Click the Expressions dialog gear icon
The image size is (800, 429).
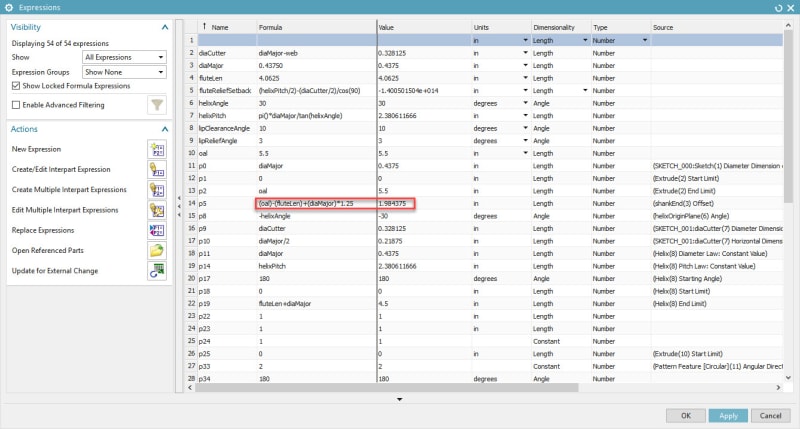point(9,7)
